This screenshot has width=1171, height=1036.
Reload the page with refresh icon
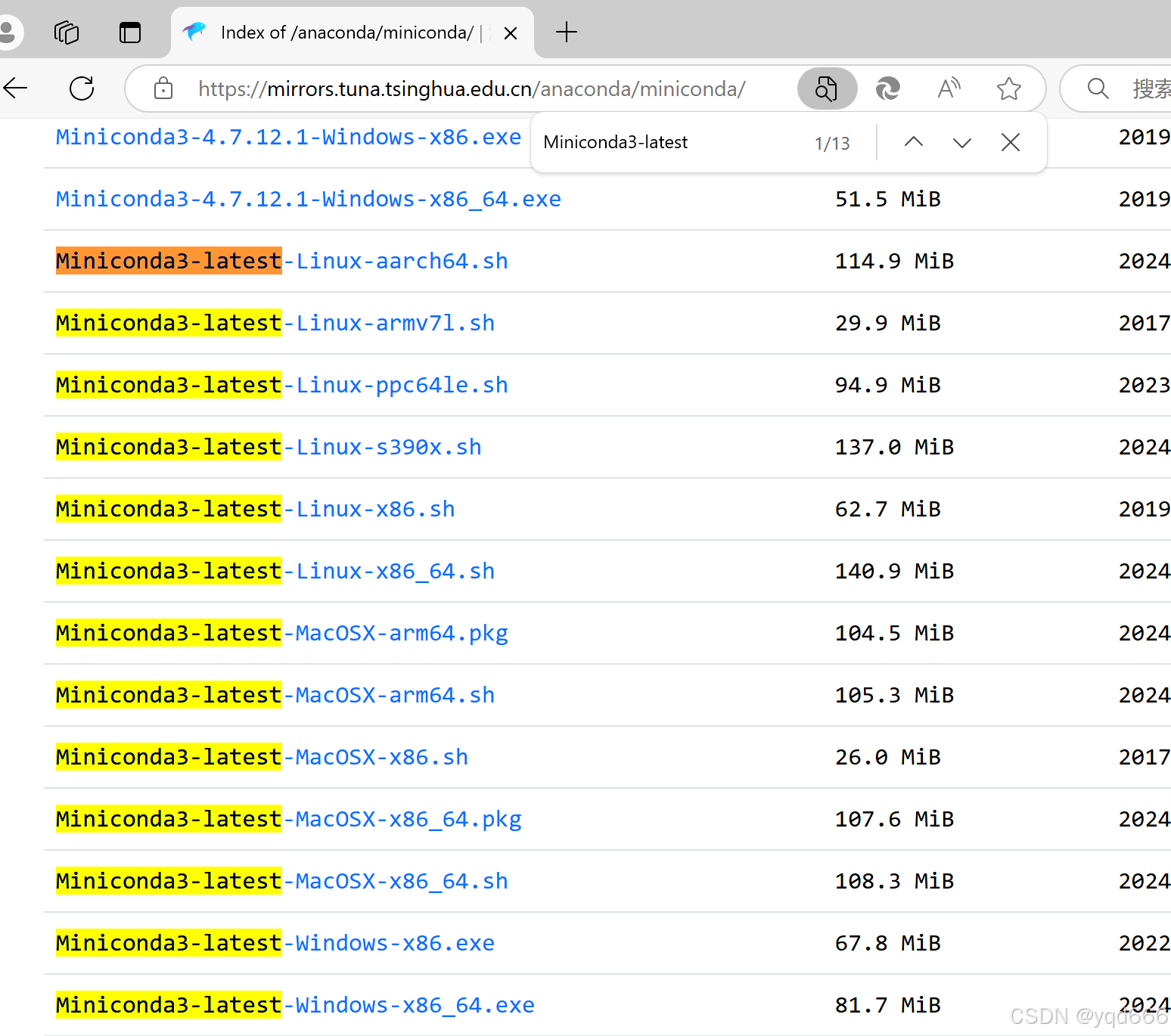[x=82, y=88]
